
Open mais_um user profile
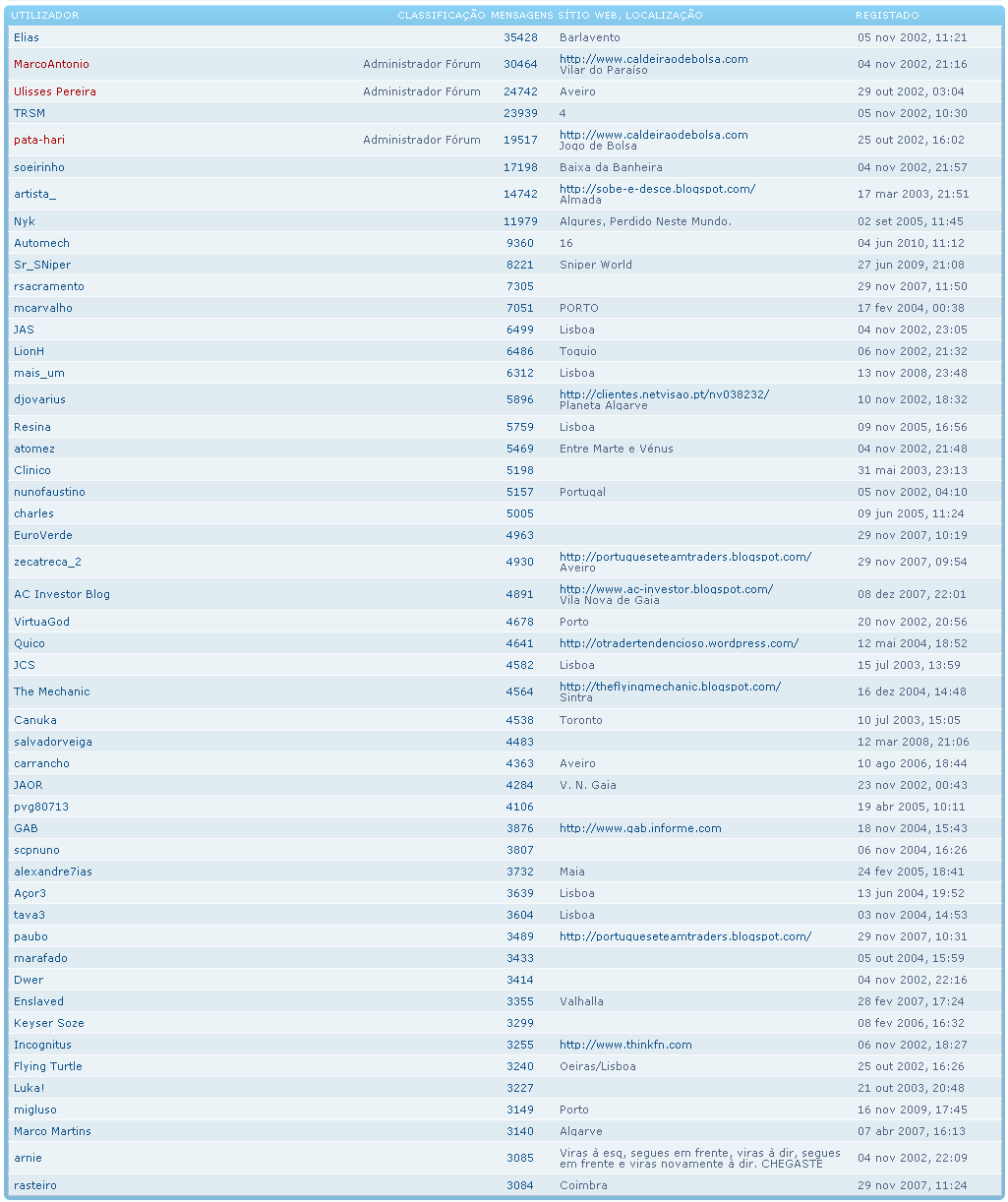point(39,373)
